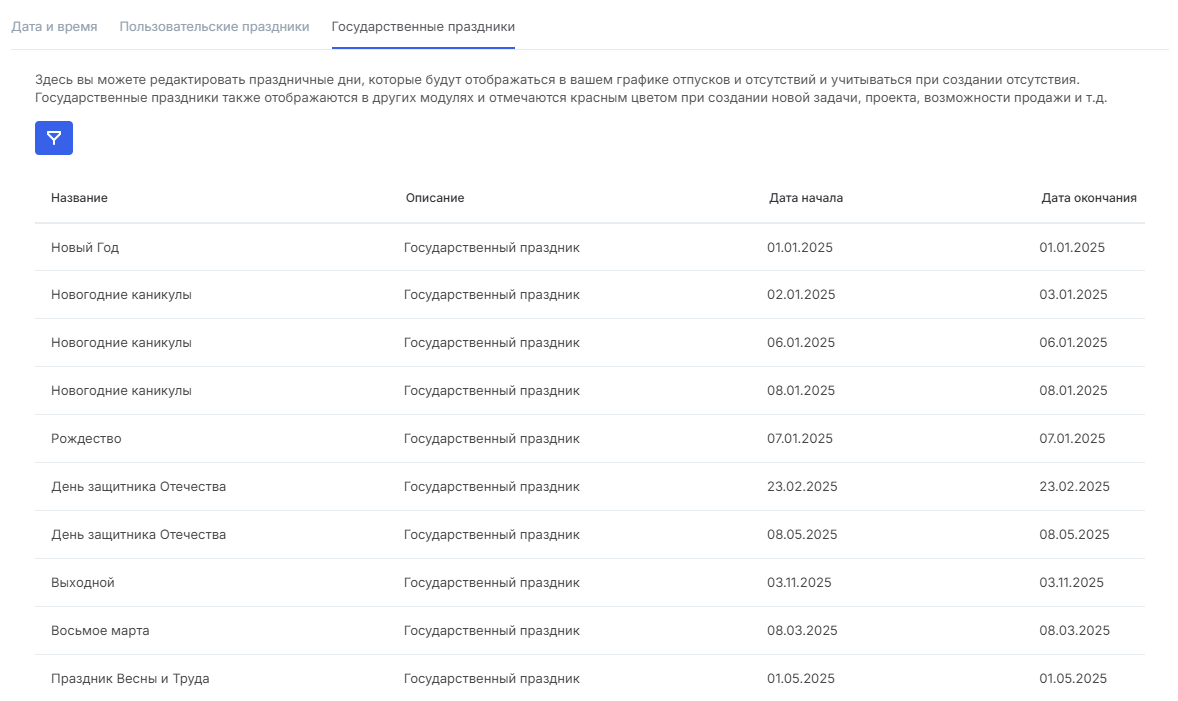Click start date 01.01.2025 of Новый Год
1178x701 pixels.
[799, 247]
